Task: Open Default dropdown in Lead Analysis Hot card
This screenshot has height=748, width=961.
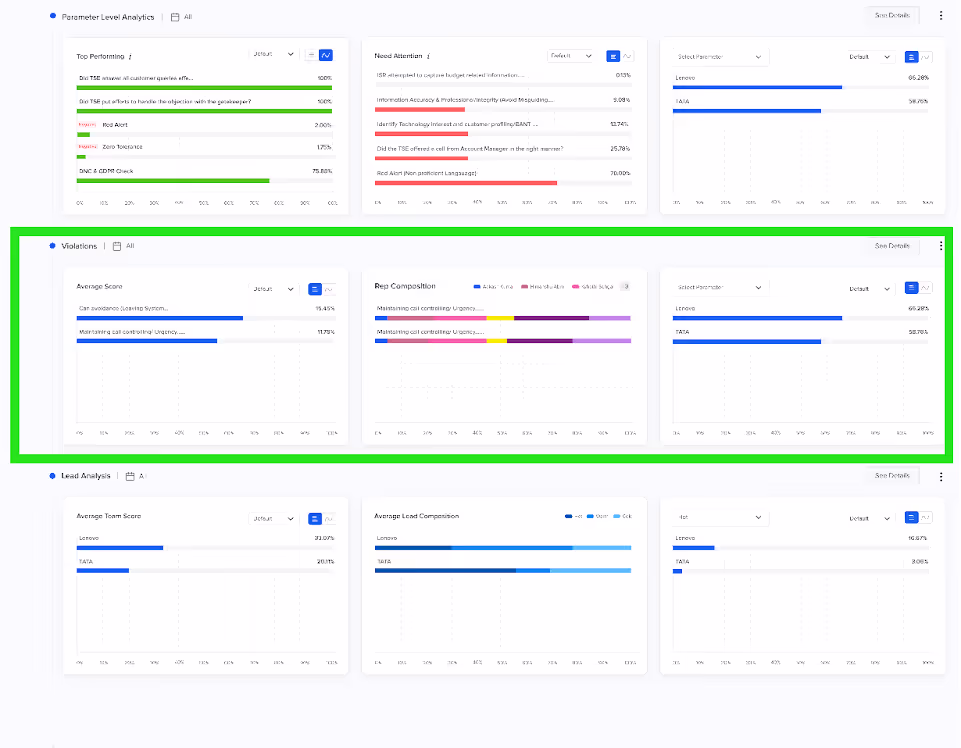Action: tap(870, 519)
